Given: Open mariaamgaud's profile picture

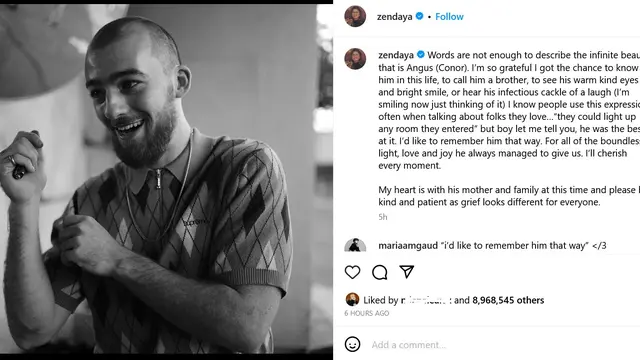Looking at the screenshot, I should coord(355,245).
